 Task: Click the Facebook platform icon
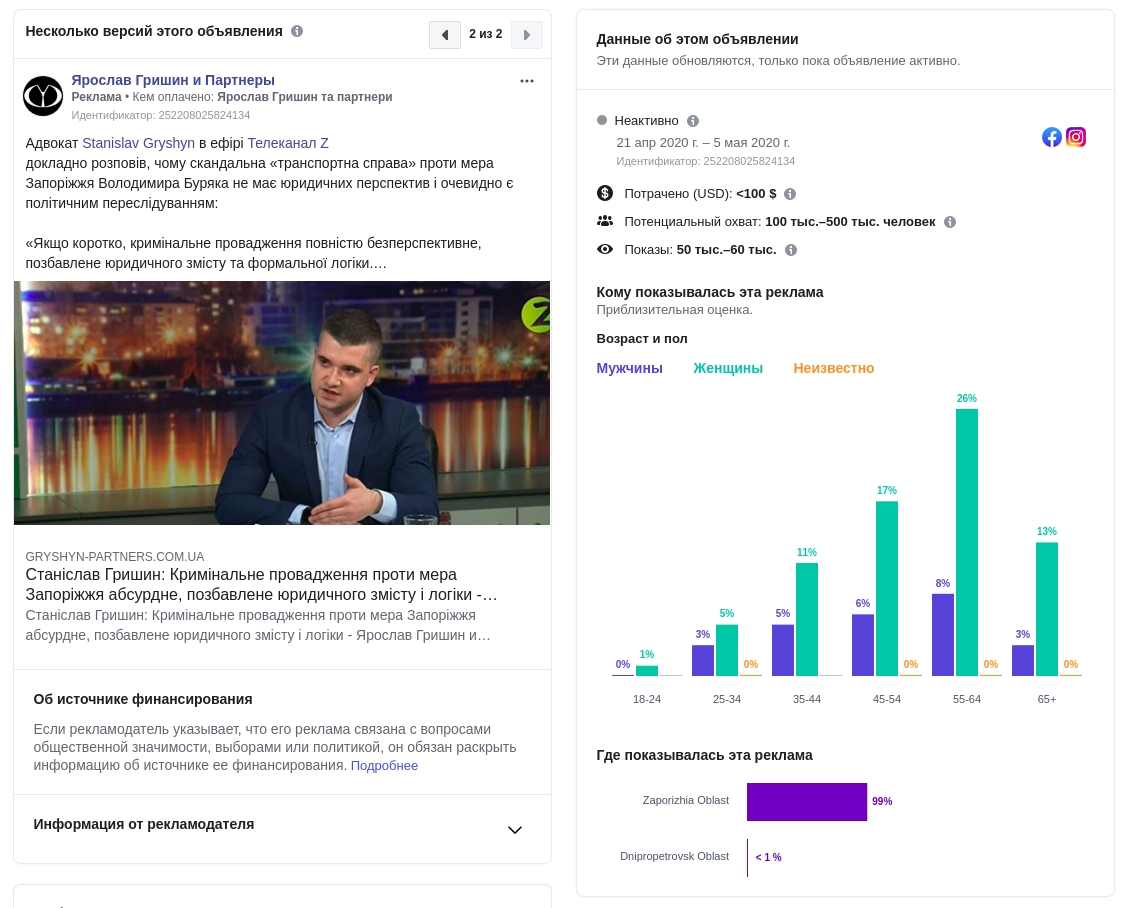[x=1052, y=137]
